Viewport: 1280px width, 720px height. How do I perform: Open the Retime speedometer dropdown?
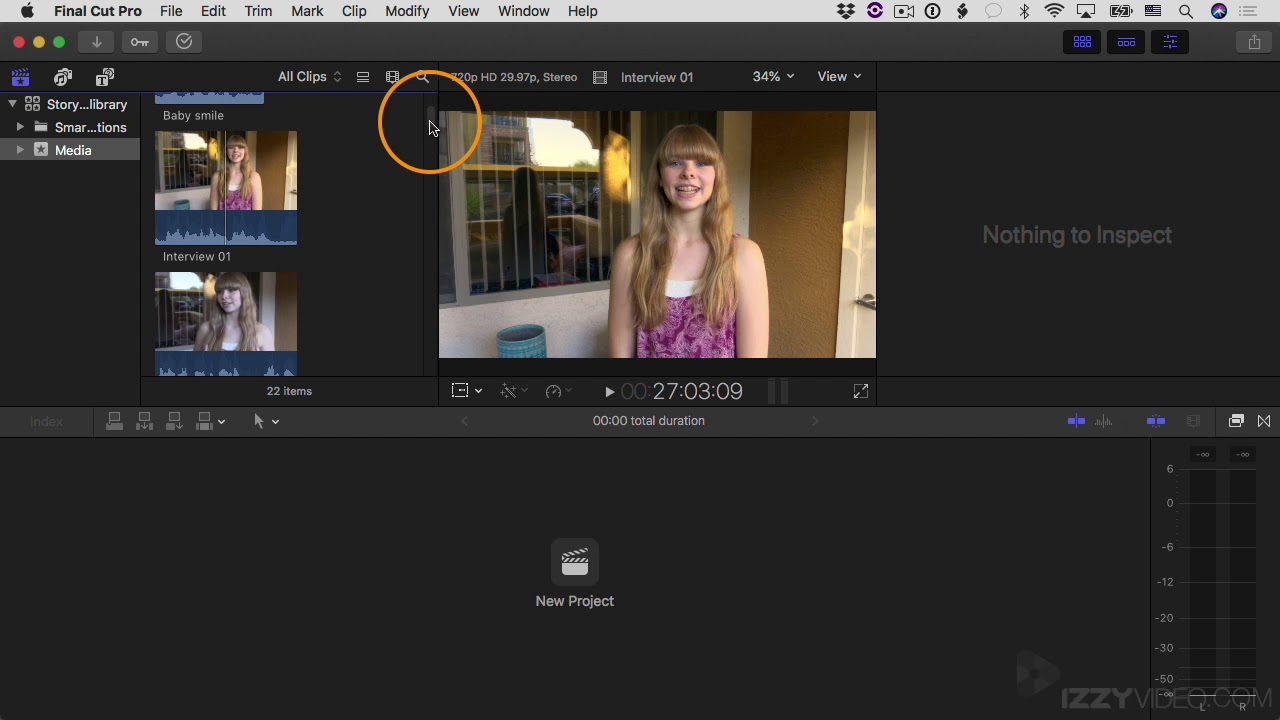click(558, 391)
